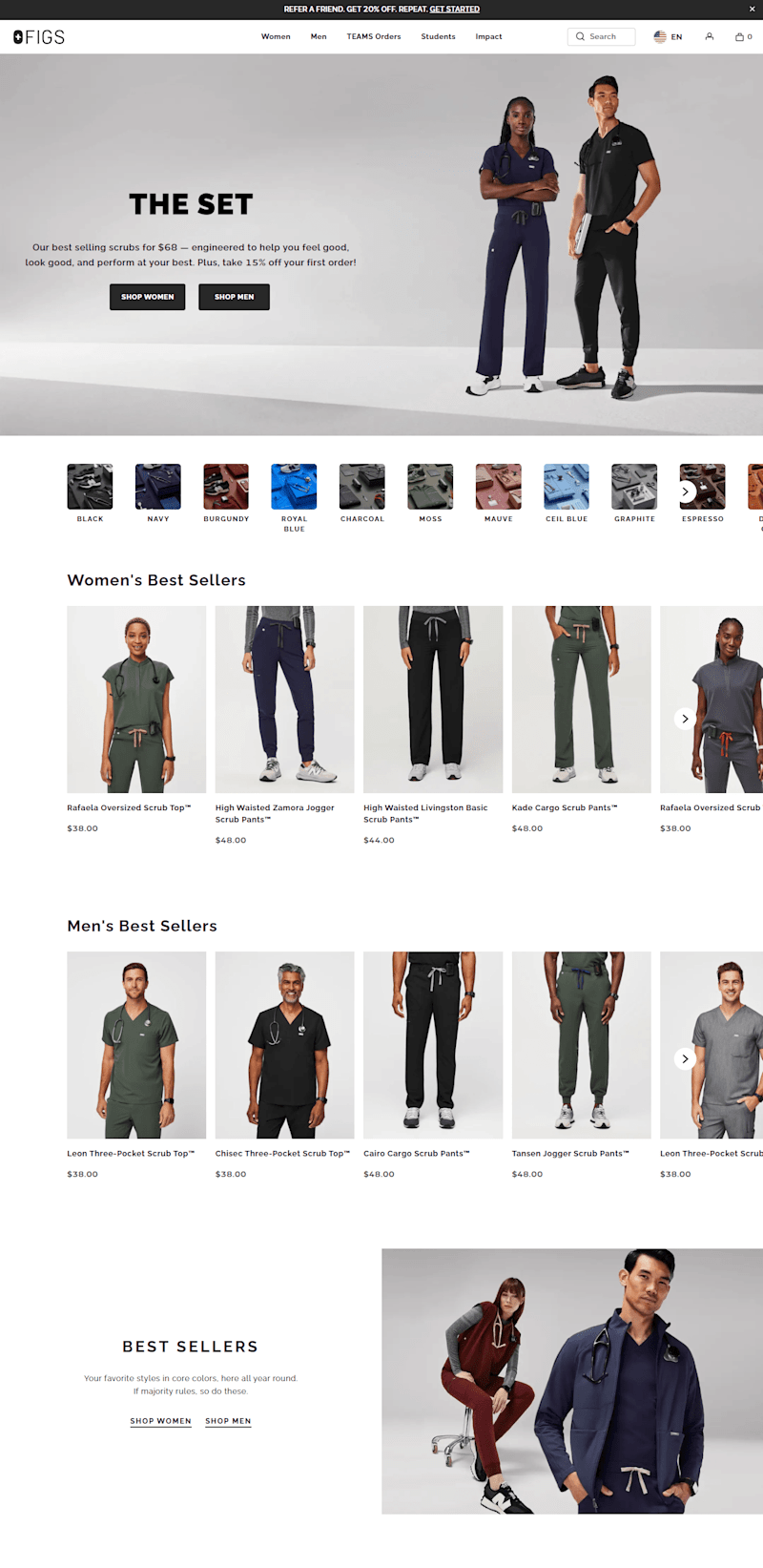
Task: Click High Waisted Zamora Jogger Scrub Pants title
Action: coord(275,813)
